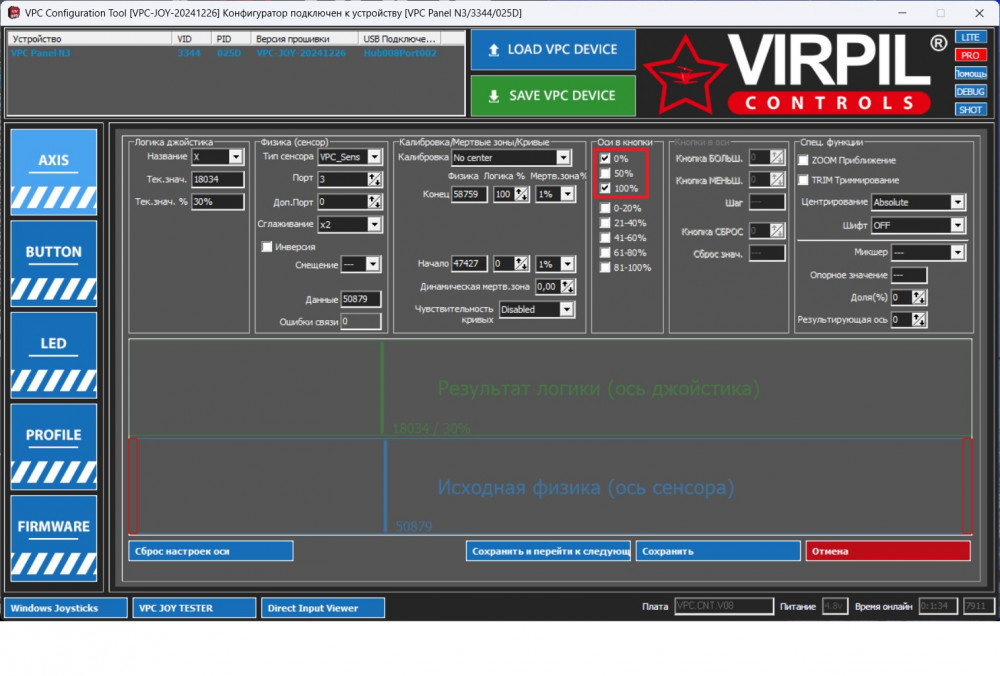Click the Тек.знач. field showing 18034
The image size is (1000, 676).
coord(217,179)
